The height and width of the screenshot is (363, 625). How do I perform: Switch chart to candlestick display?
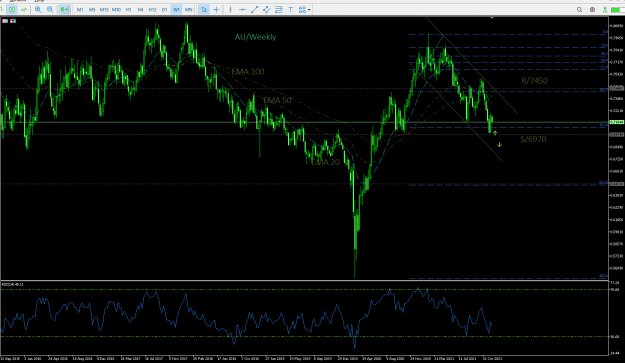12,9
